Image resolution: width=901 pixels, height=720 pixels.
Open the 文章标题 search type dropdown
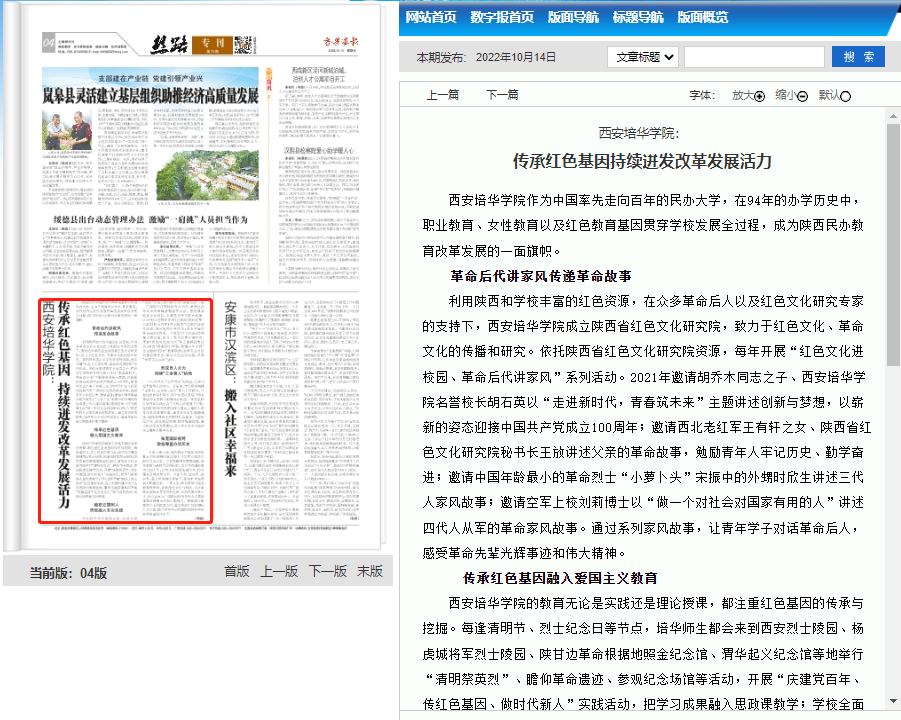pyautogui.click(x=642, y=57)
